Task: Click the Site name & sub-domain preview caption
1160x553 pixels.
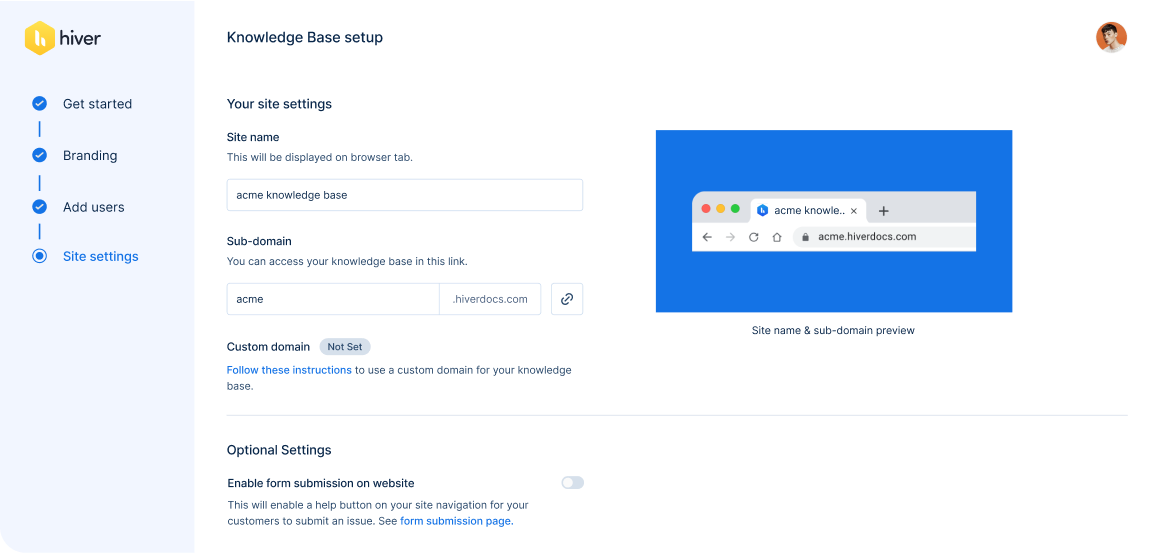Action: point(833,330)
